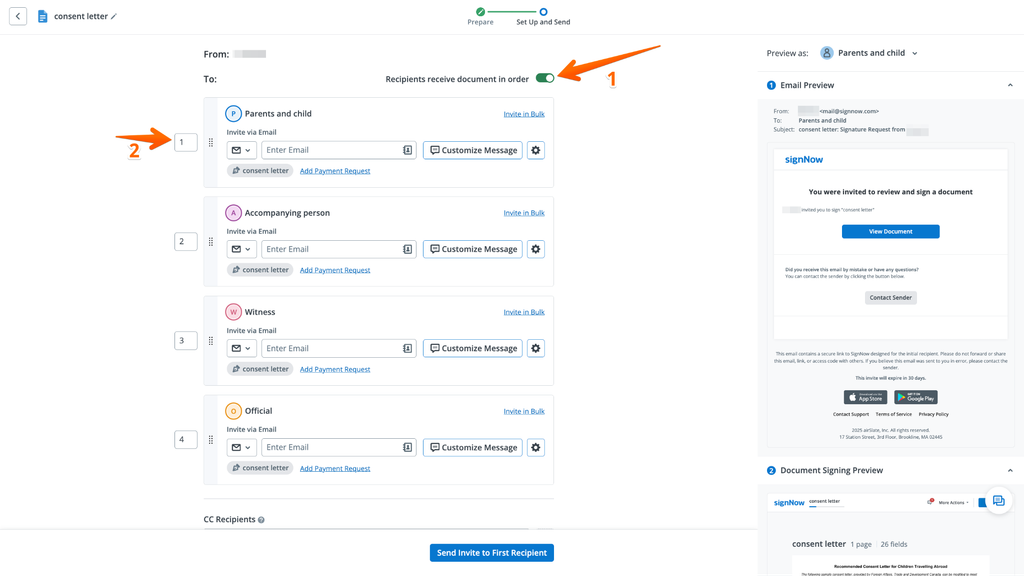Toggle off Recipients receive document in order
Image resolution: width=1024 pixels, height=576 pixels.
click(x=545, y=78)
